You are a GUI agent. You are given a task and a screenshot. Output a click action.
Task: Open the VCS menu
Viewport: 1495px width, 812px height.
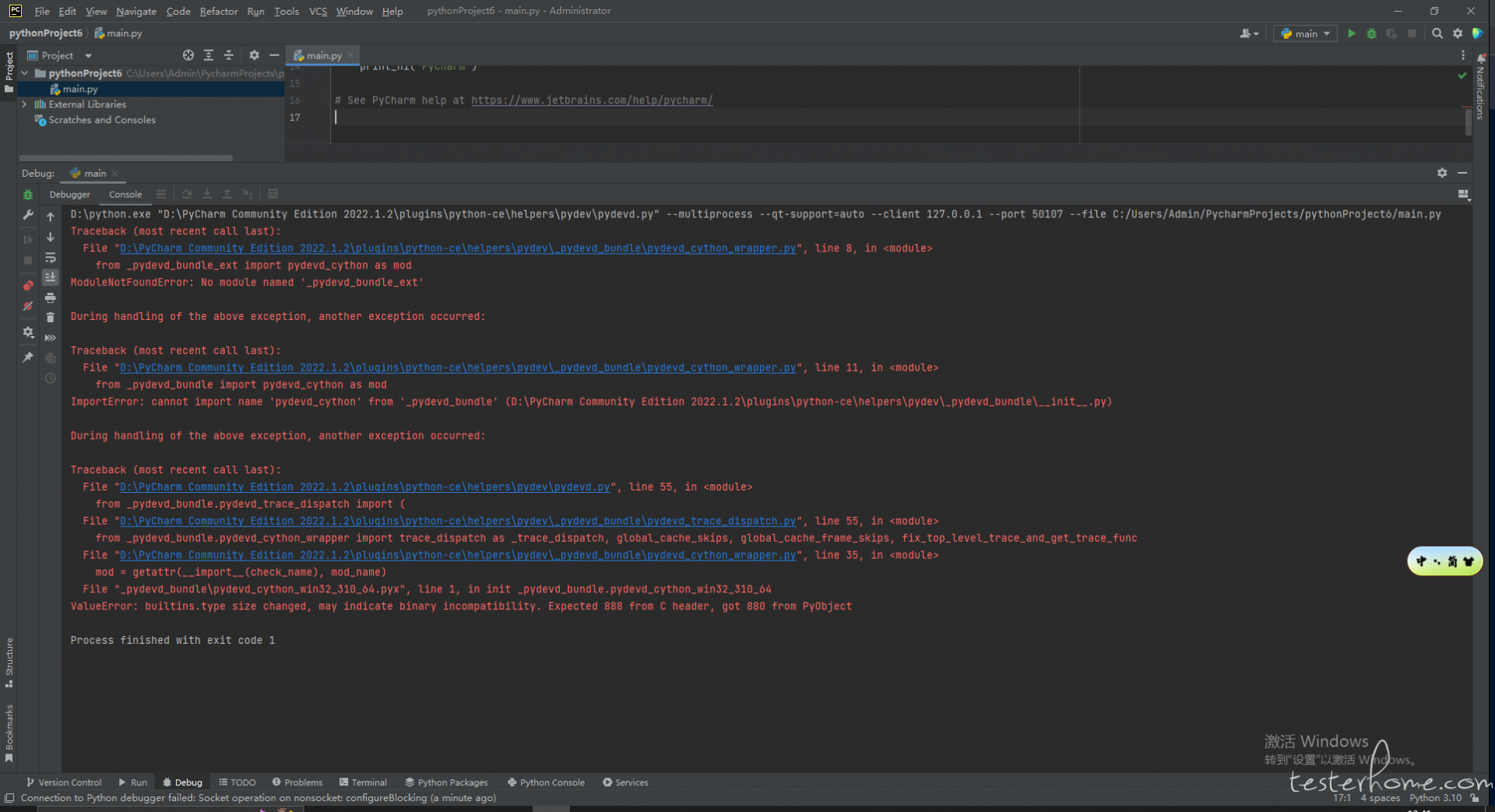pyautogui.click(x=318, y=11)
